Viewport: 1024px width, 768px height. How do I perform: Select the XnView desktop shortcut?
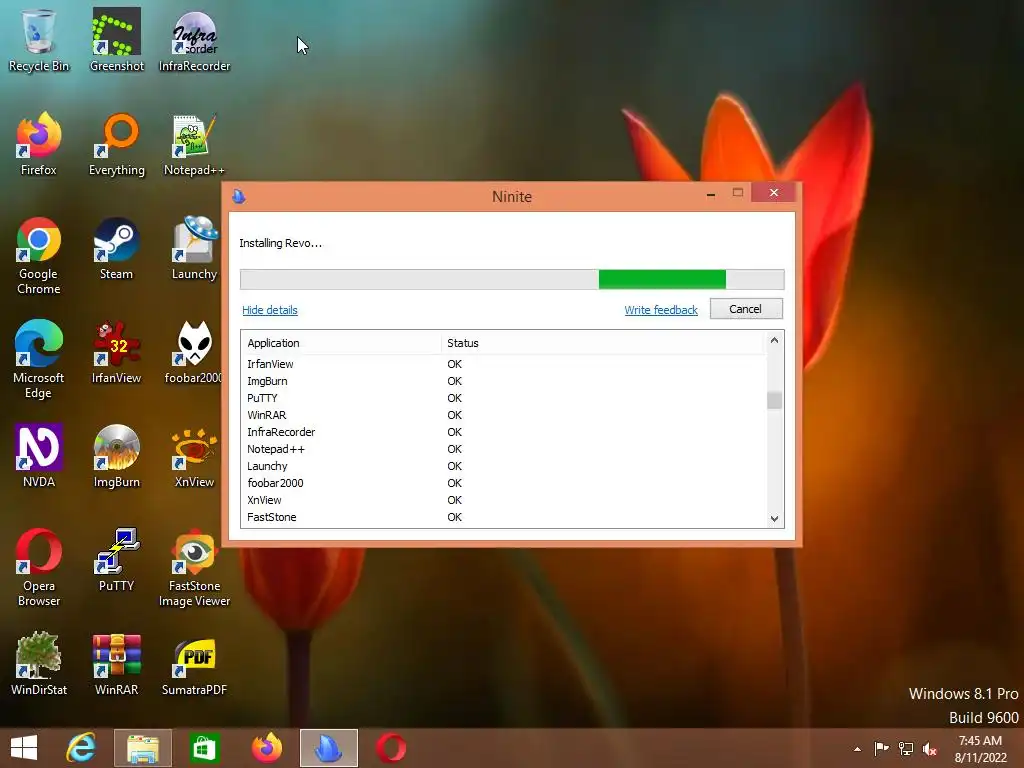click(x=195, y=456)
